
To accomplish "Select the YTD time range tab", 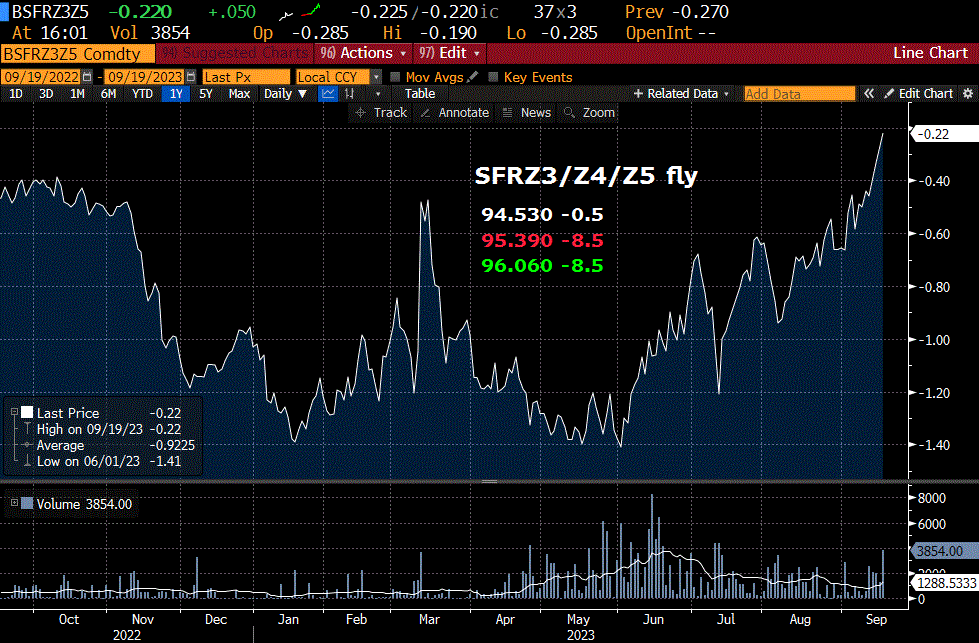I will [142, 94].
